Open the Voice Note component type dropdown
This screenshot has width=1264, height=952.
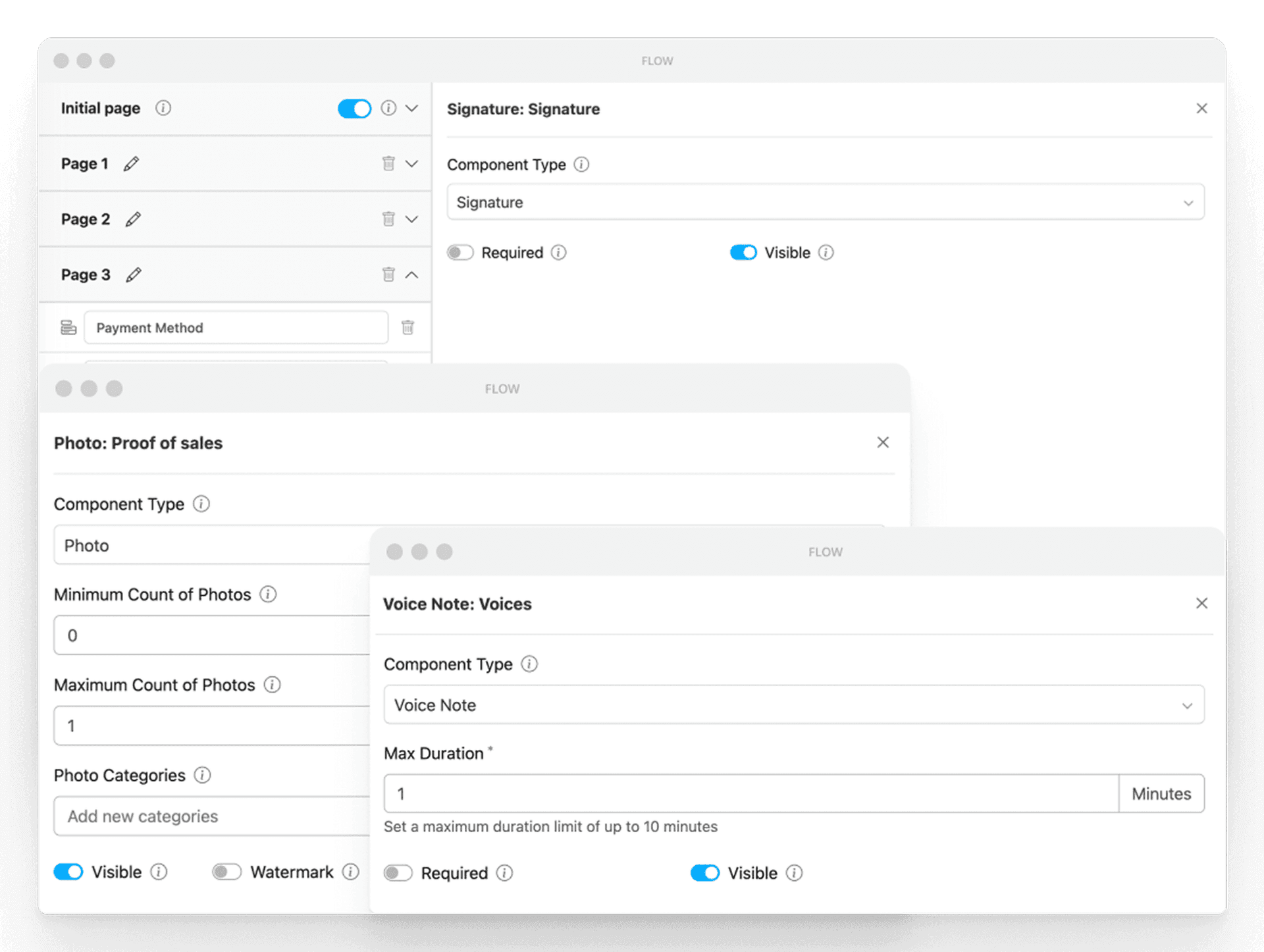point(793,705)
